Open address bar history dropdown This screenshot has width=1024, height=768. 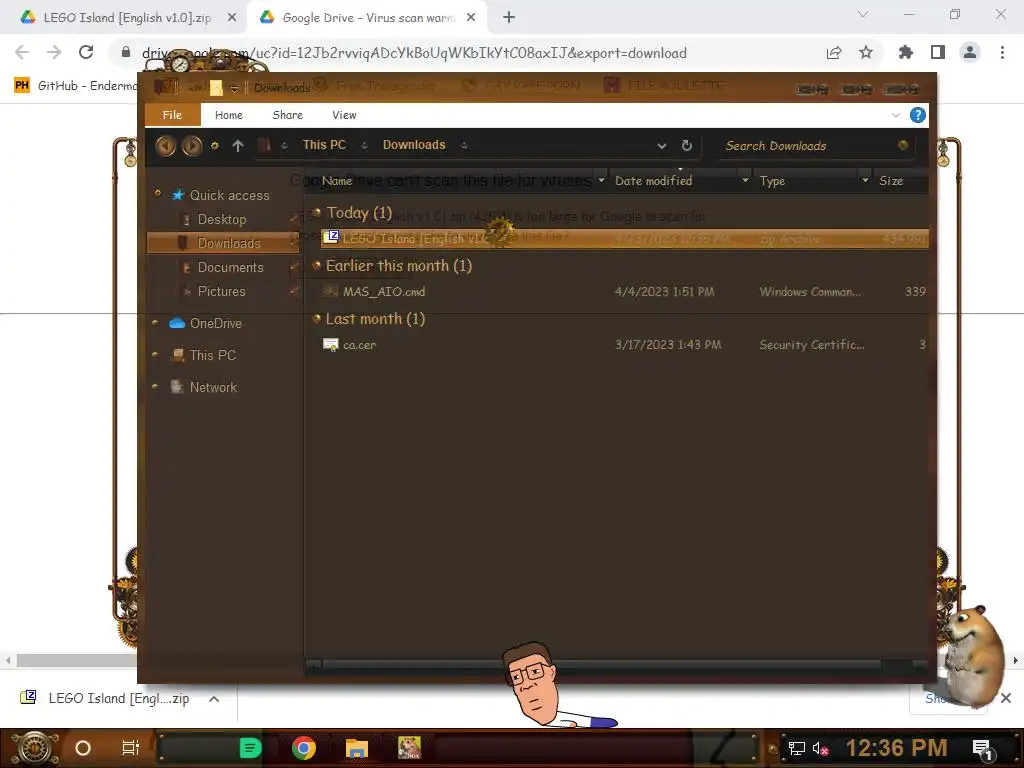tap(662, 146)
